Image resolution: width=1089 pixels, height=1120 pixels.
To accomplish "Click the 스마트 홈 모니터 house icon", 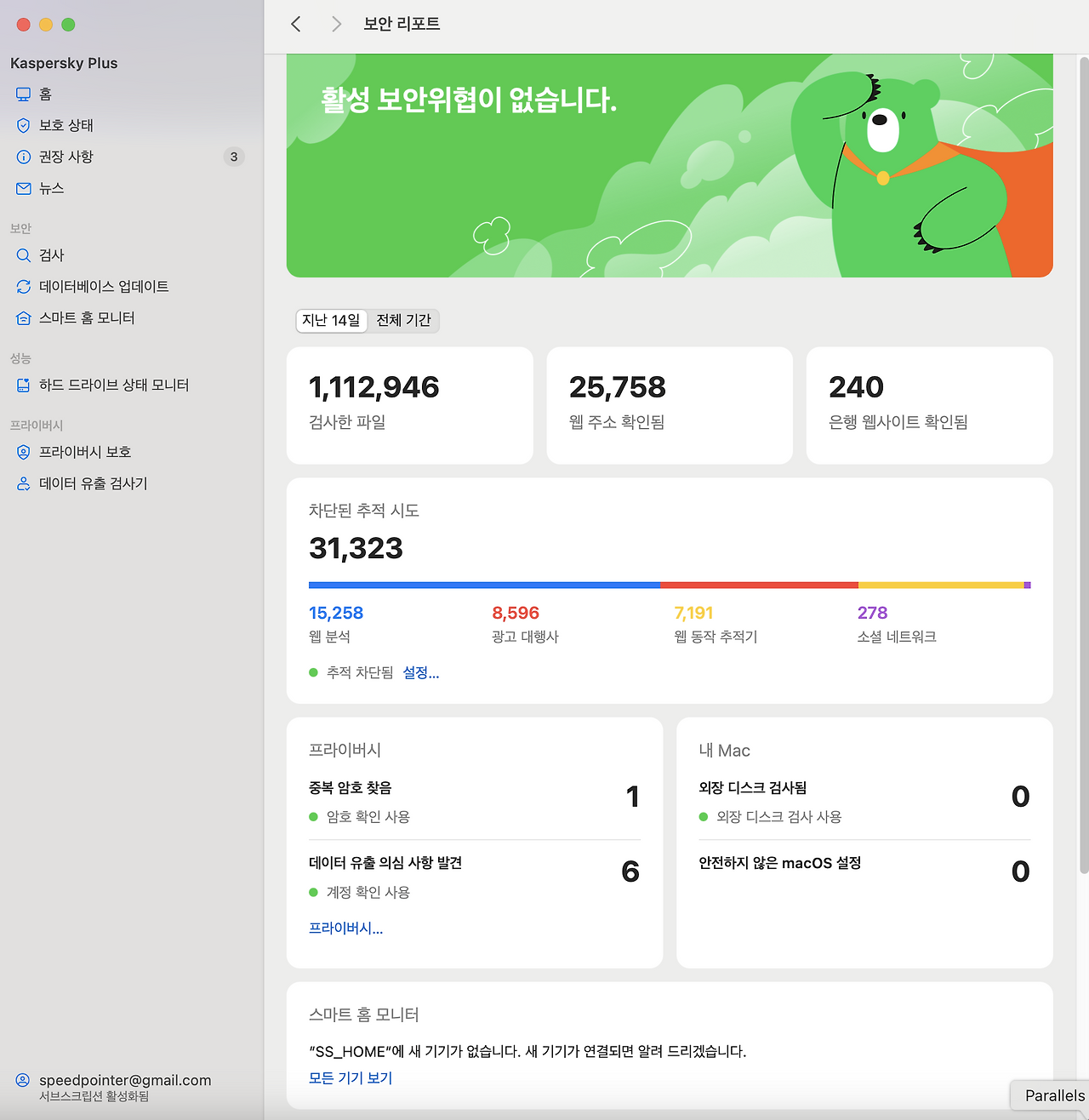I will [24, 318].
